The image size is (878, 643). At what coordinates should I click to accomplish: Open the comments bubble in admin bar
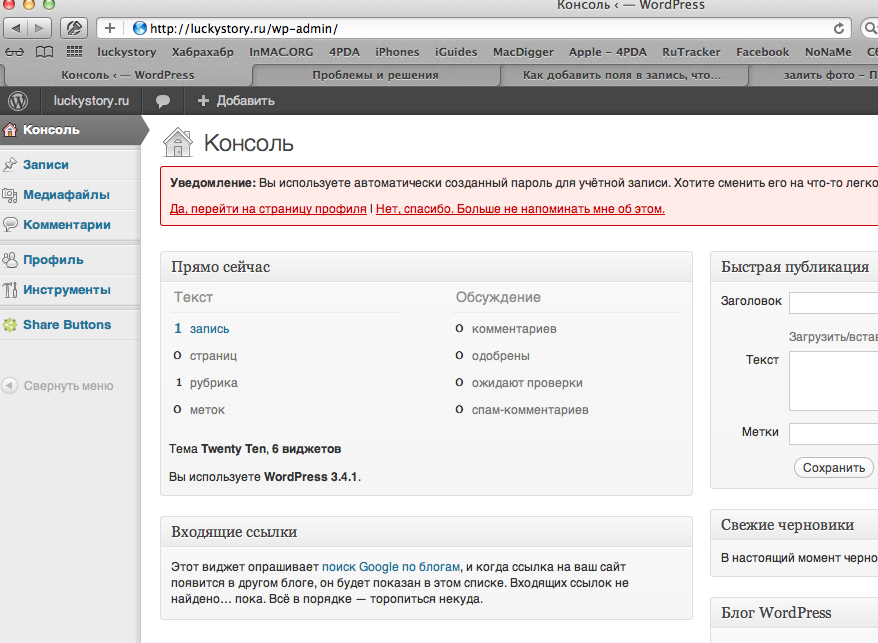[163, 101]
